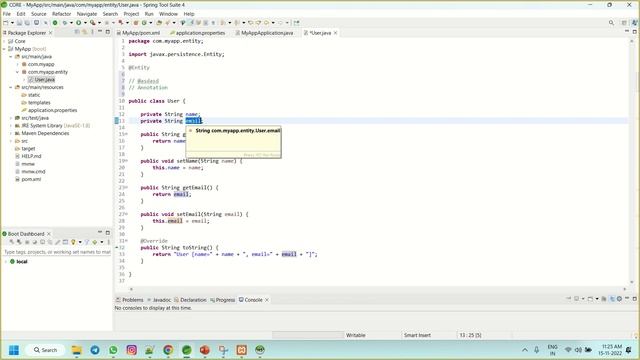The width and height of the screenshot is (640, 360).
Task: Open WhatsApp from the Windows taskbar
Action: pos(113,350)
